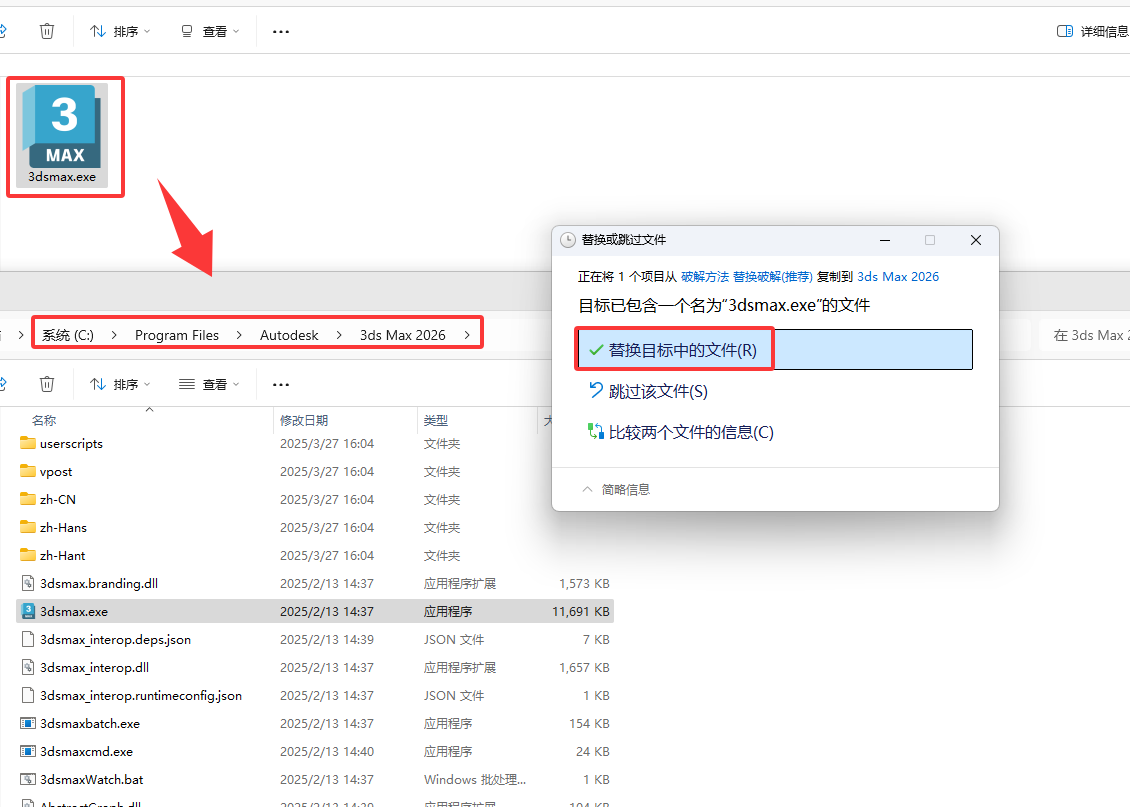1130x807 pixels.
Task: Select the vpost folder
Action: 56,472
